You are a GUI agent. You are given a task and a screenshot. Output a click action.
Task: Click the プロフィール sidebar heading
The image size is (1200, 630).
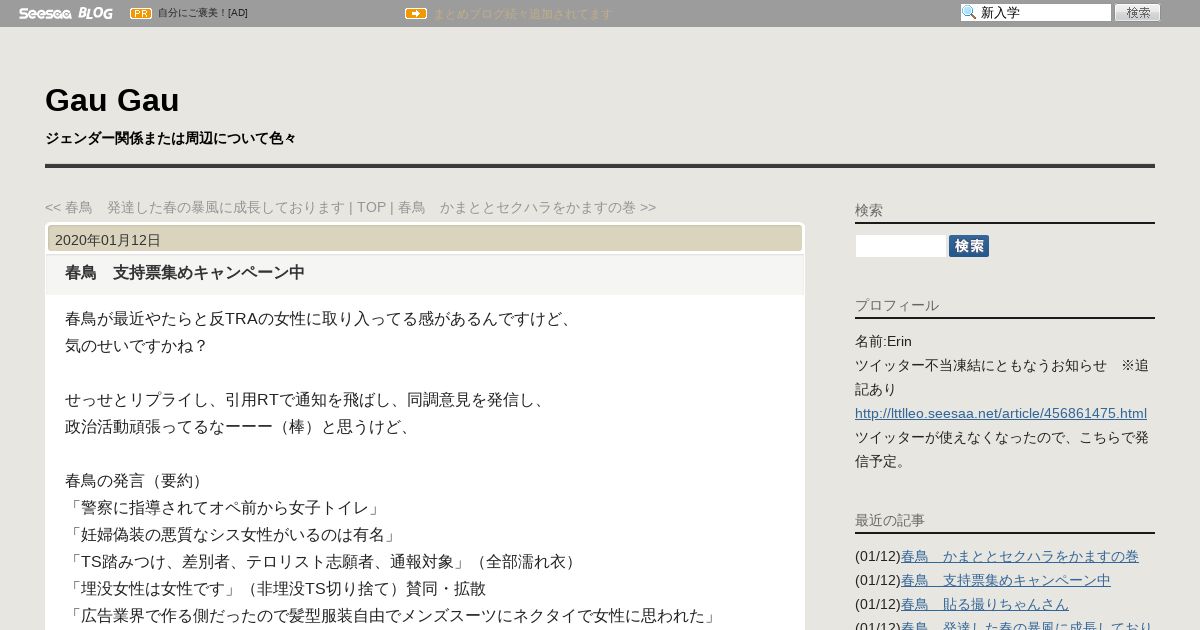click(x=897, y=305)
